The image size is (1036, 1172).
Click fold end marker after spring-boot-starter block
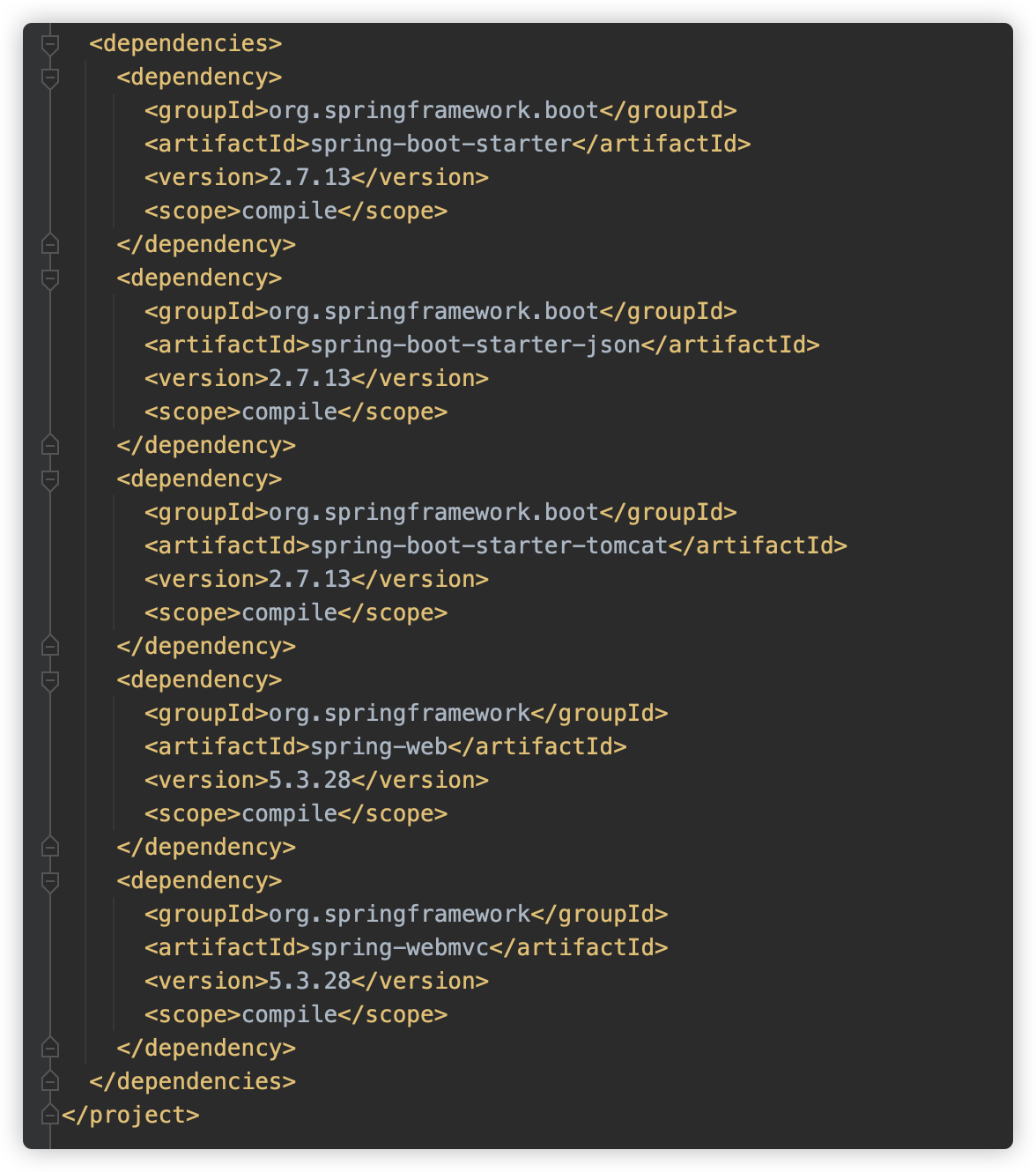click(x=50, y=243)
